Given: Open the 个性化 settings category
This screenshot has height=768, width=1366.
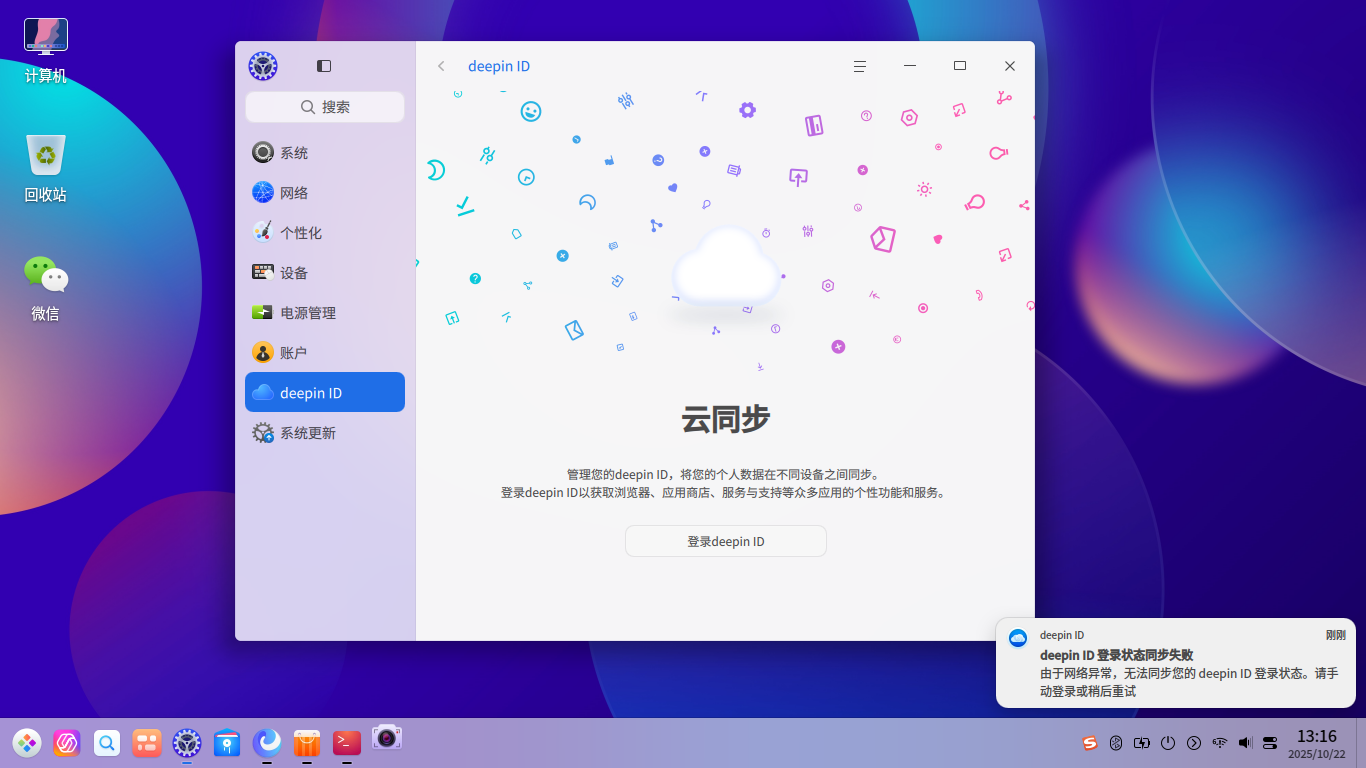Looking at the screenshot, I should point(325,233).
